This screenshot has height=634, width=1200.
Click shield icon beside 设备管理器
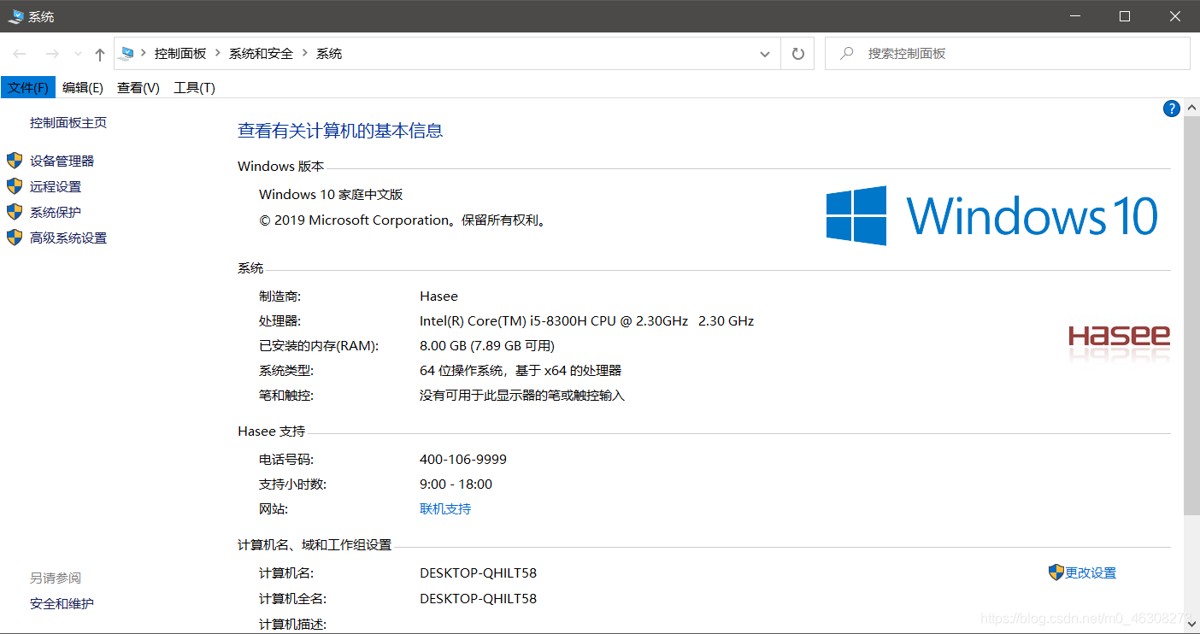pyautogui.click(x=14, y=160)
